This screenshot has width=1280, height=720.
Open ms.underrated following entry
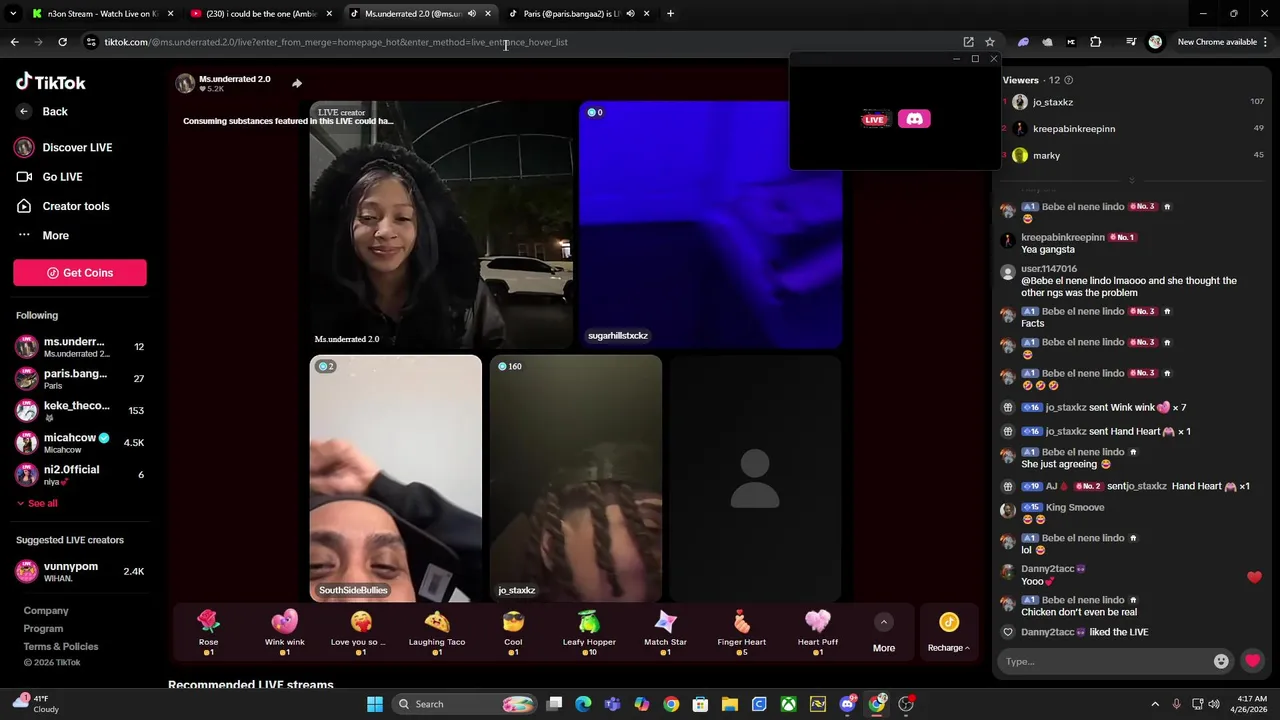[80, 347]
